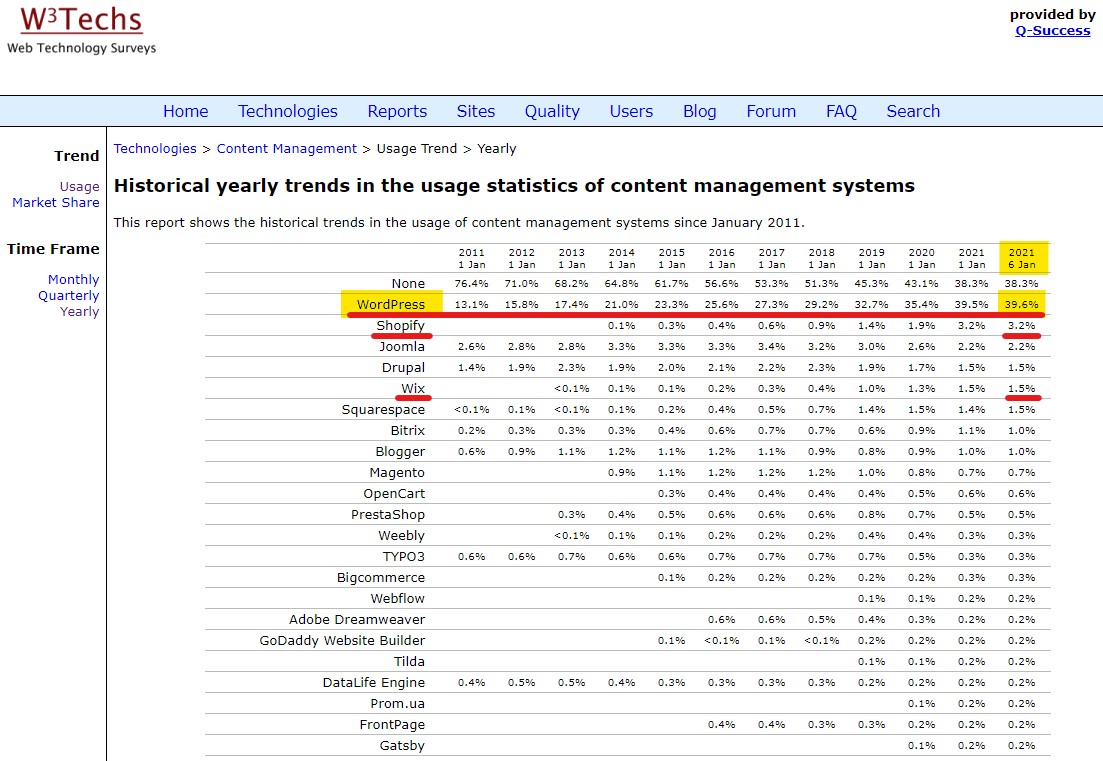Click the 2021 6 Jan column header
Viewport: 1103px width, 761px height.
(1022, 258)
